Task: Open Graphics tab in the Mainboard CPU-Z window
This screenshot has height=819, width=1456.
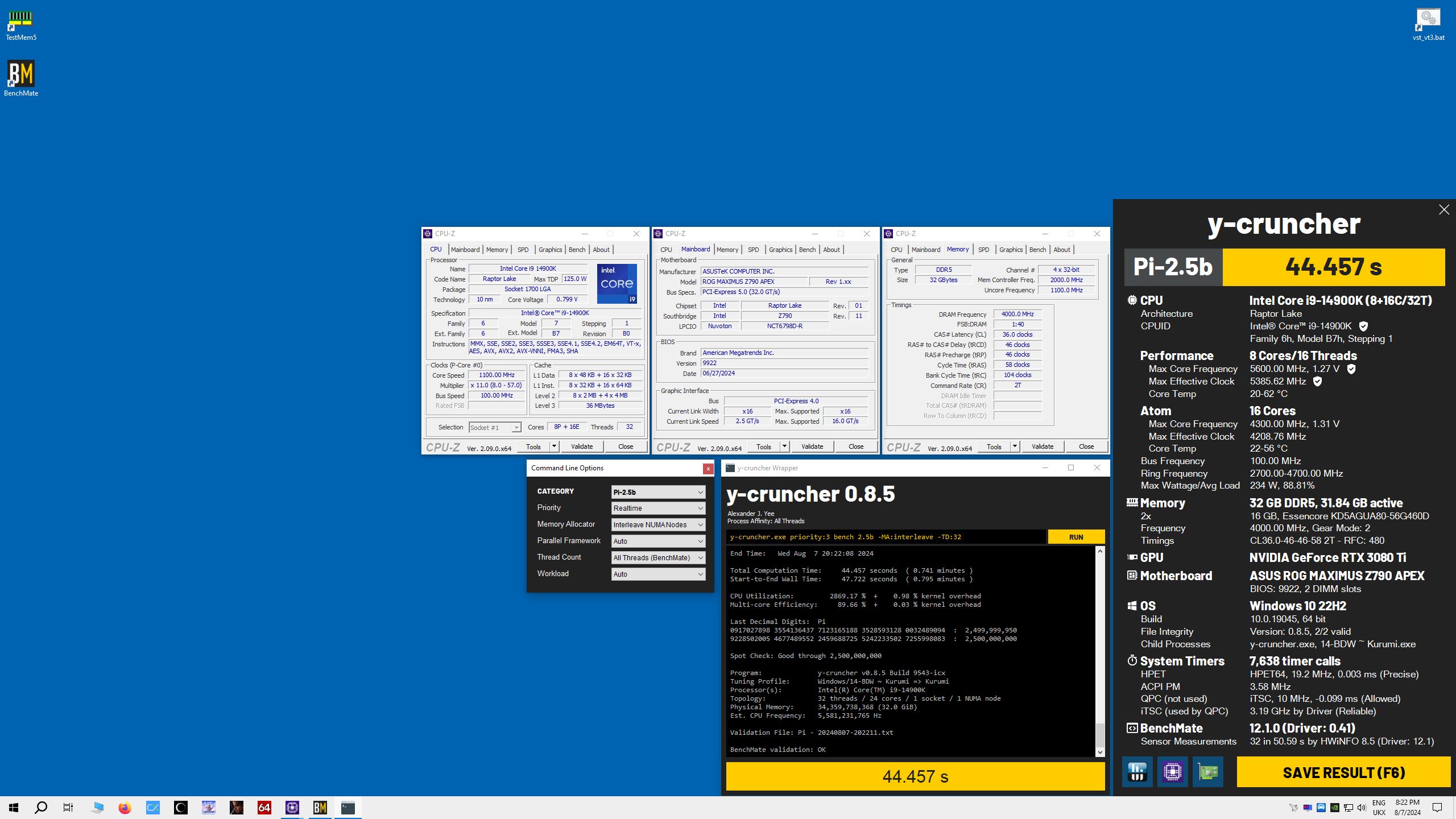Action: [780, 250]
